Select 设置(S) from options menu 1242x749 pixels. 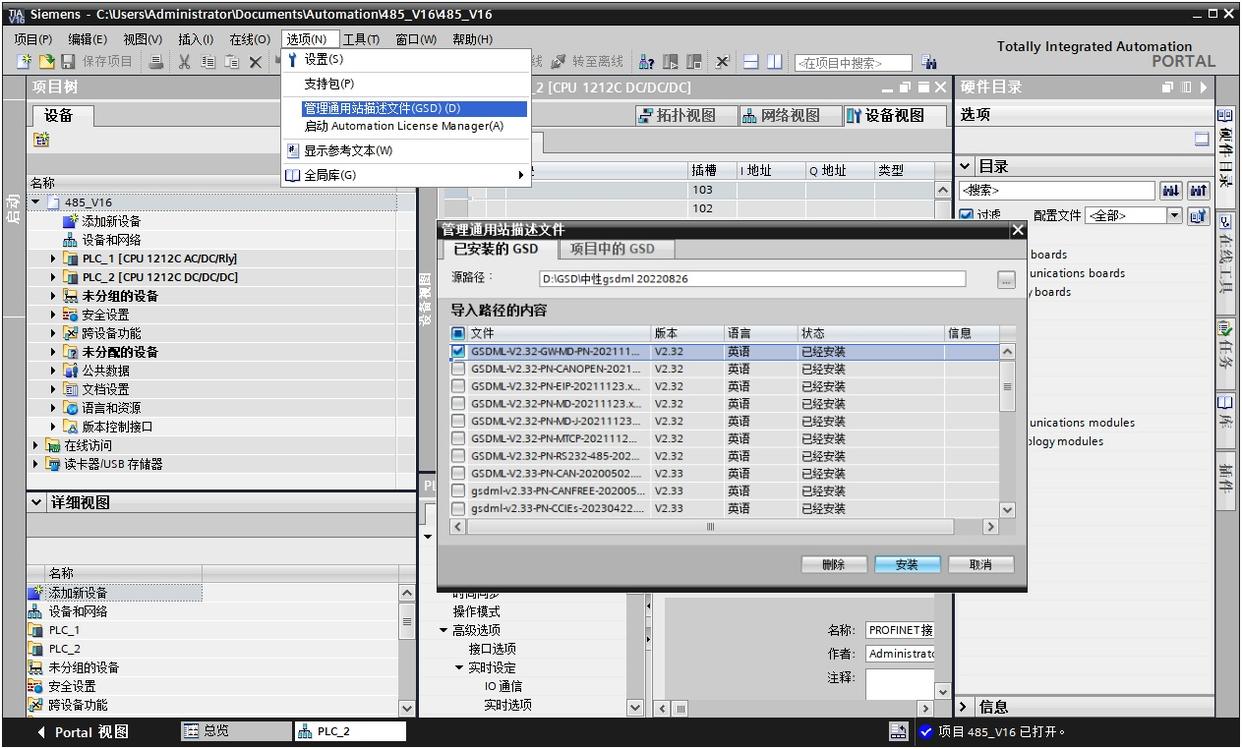point(323,60)
